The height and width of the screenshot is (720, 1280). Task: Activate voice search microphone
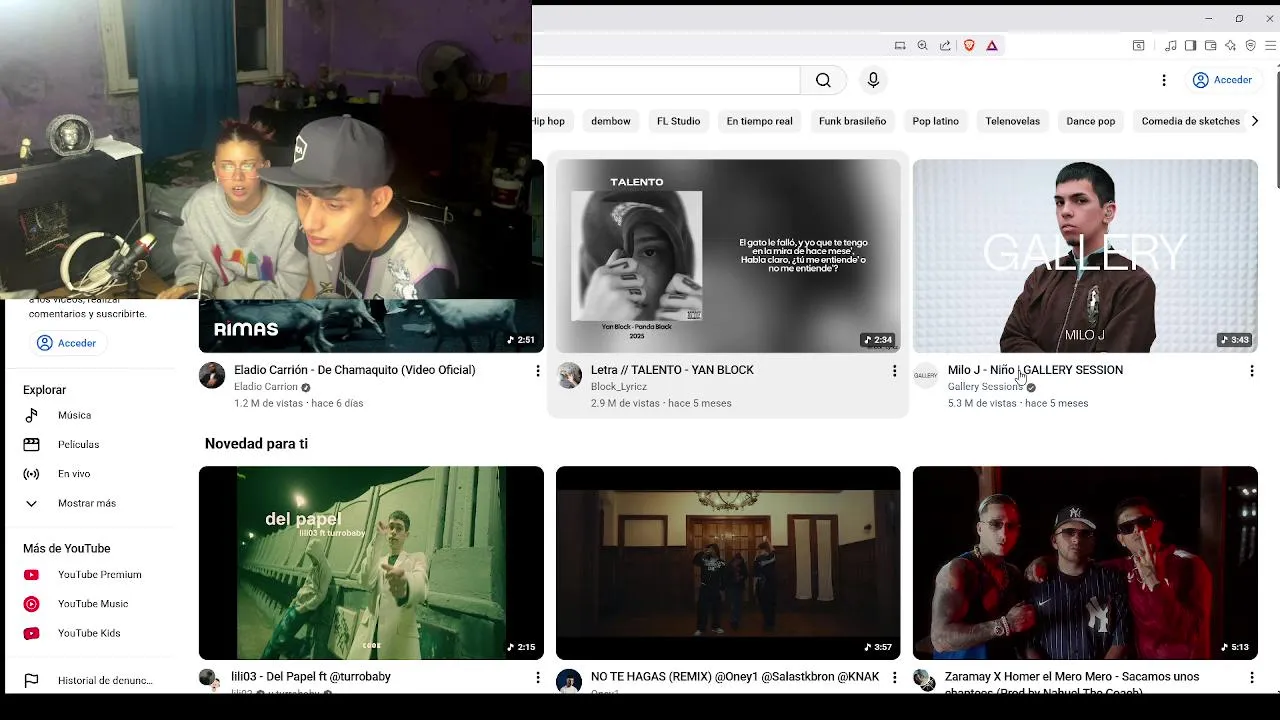pos(873,80)
